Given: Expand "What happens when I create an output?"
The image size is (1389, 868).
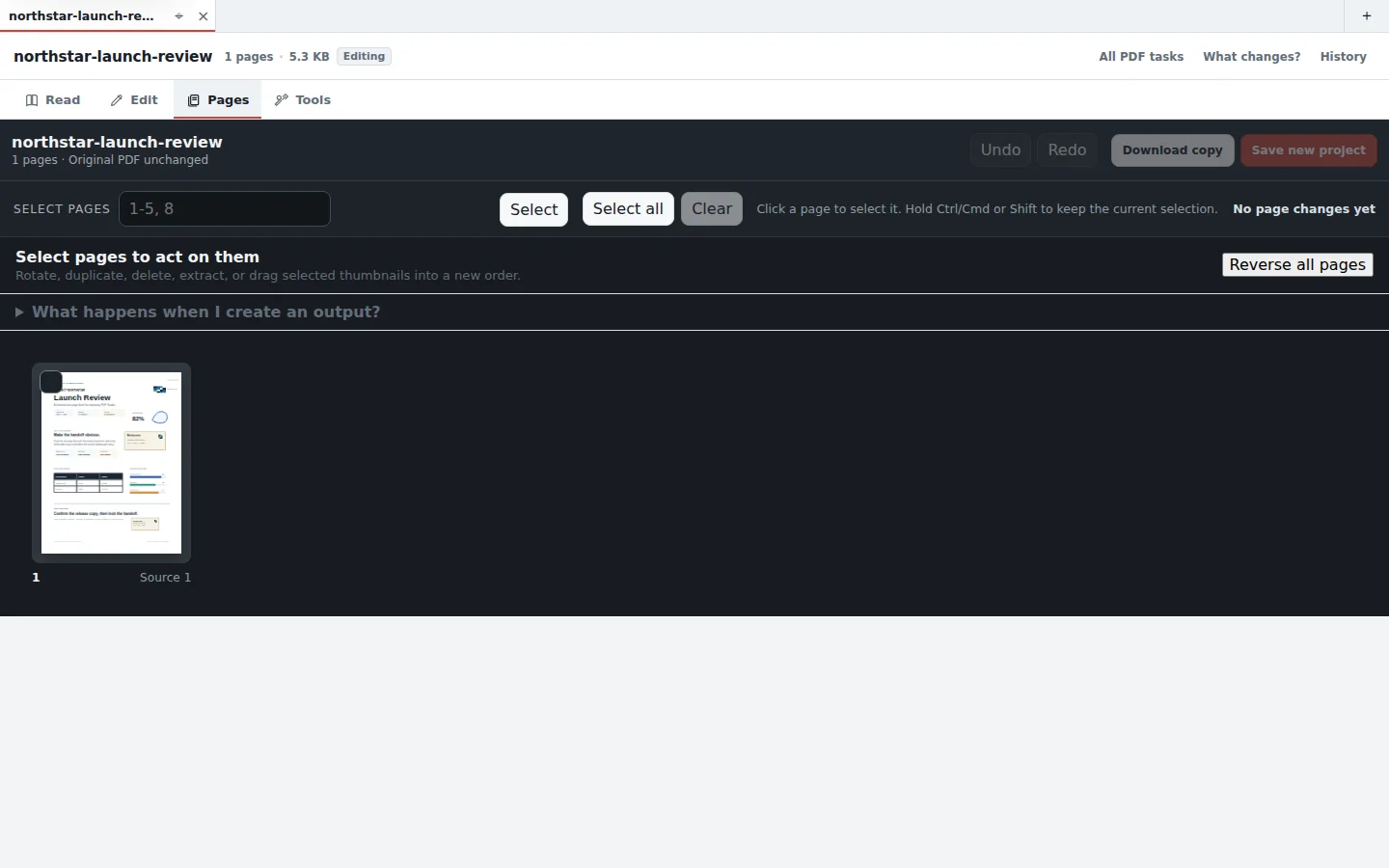Looking at the screenshot, I should [x=198, y=312].
